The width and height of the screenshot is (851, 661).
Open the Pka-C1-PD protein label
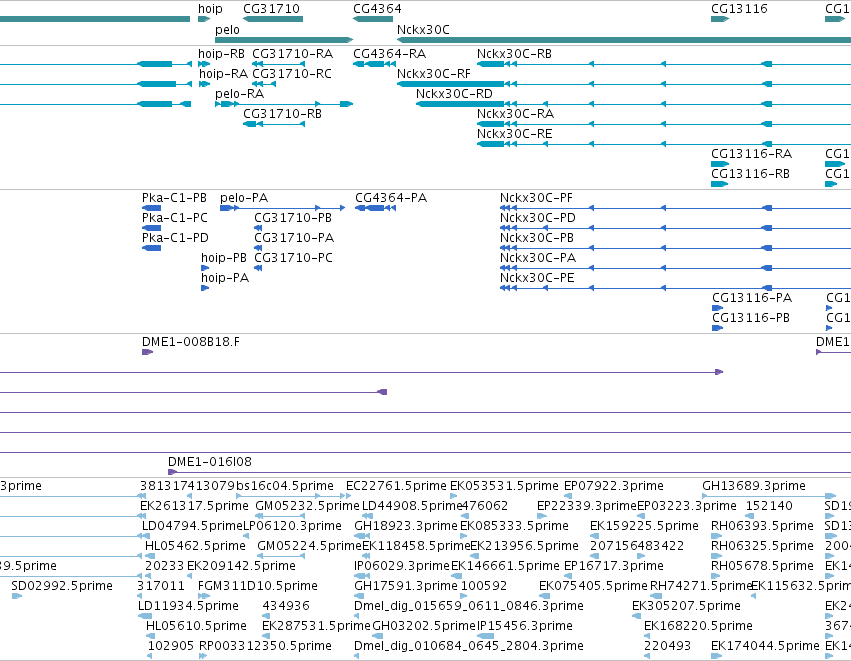[175, 238]
